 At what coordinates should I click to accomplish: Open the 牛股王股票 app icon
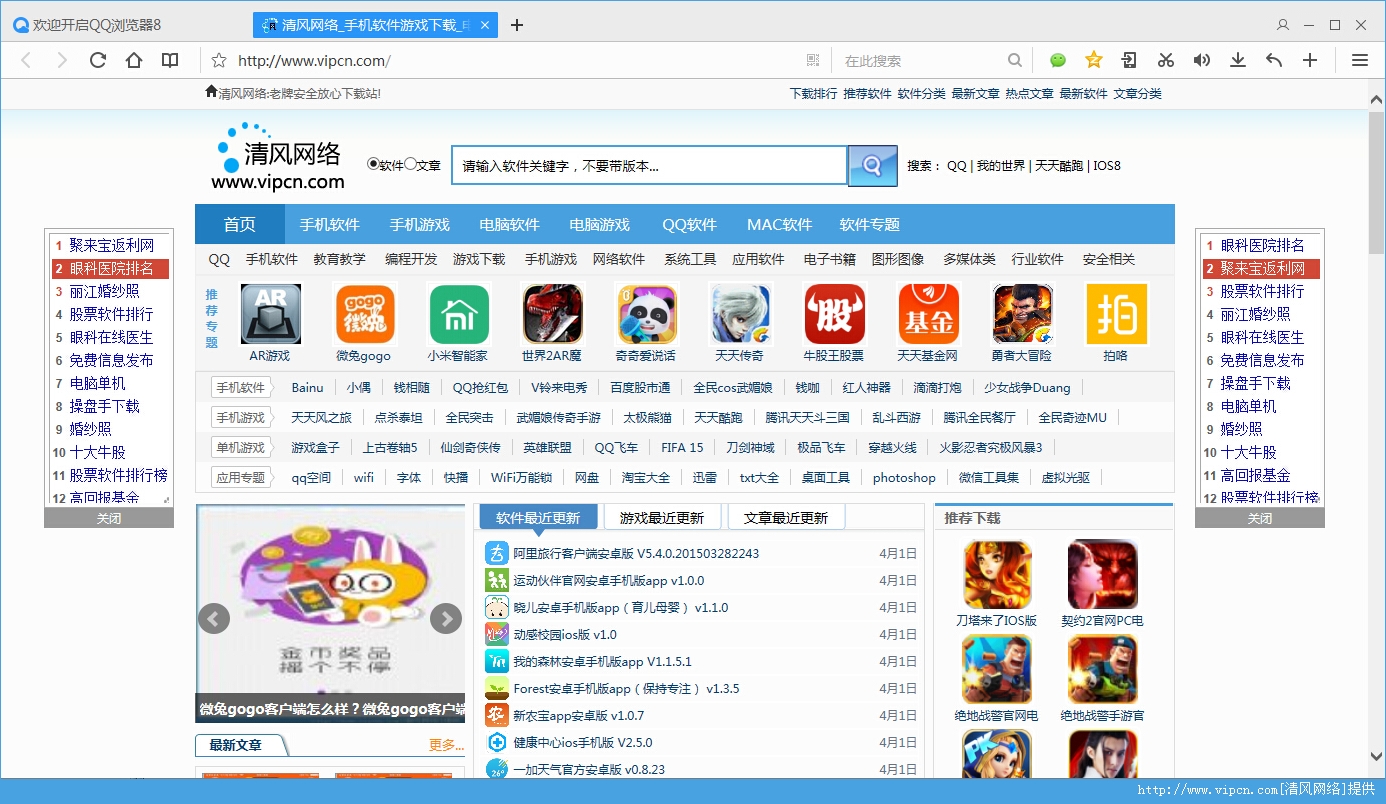[834, 314]
